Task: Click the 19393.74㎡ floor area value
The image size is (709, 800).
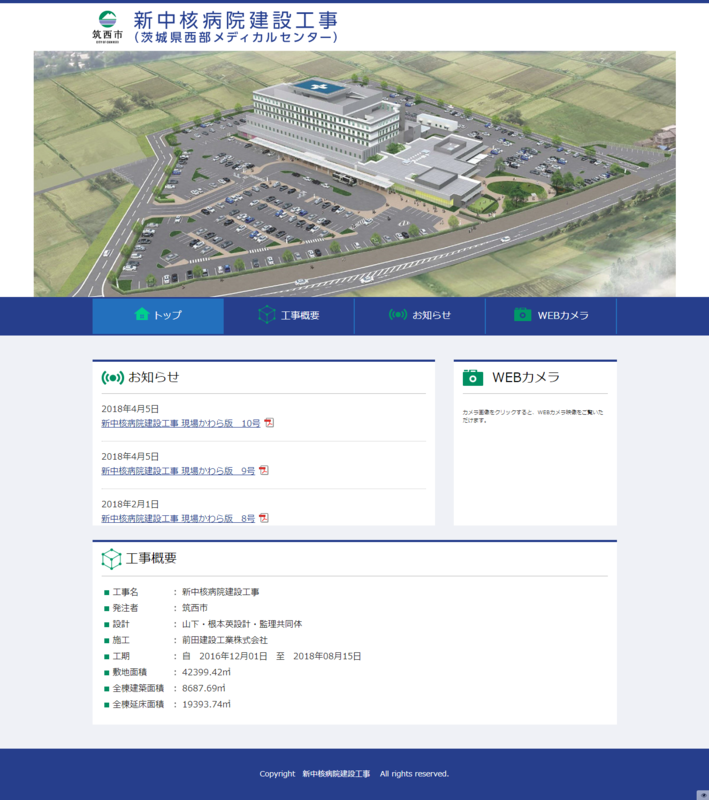Action: coord(207,705)
